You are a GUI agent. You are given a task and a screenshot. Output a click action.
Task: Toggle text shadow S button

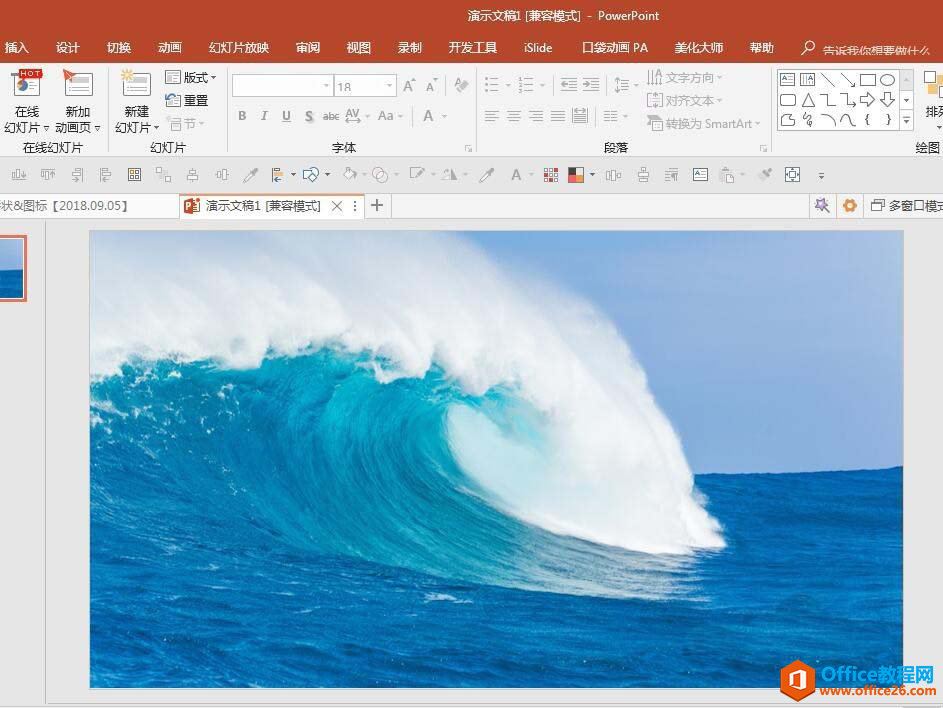309,116
